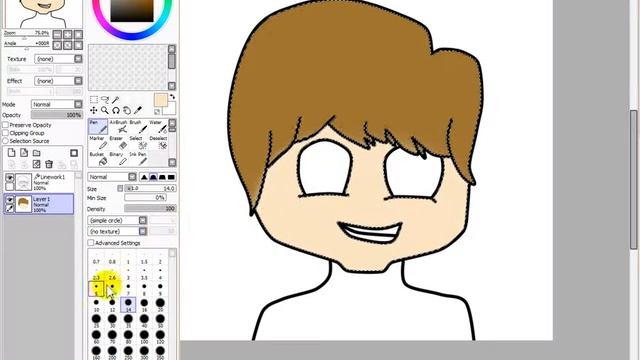The image size is (640, 360).
Task: Select the move tool
Action: click(x=94, y=110)
